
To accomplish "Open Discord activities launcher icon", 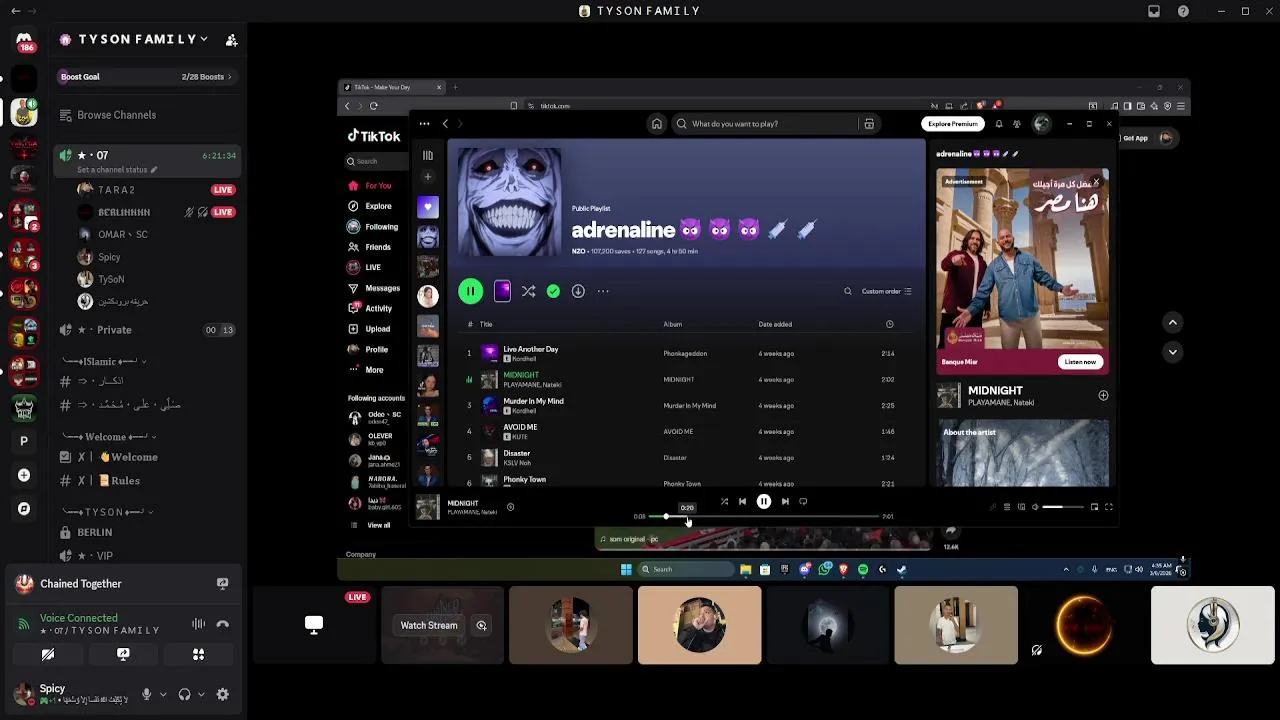I will click(x=198, y=654).
